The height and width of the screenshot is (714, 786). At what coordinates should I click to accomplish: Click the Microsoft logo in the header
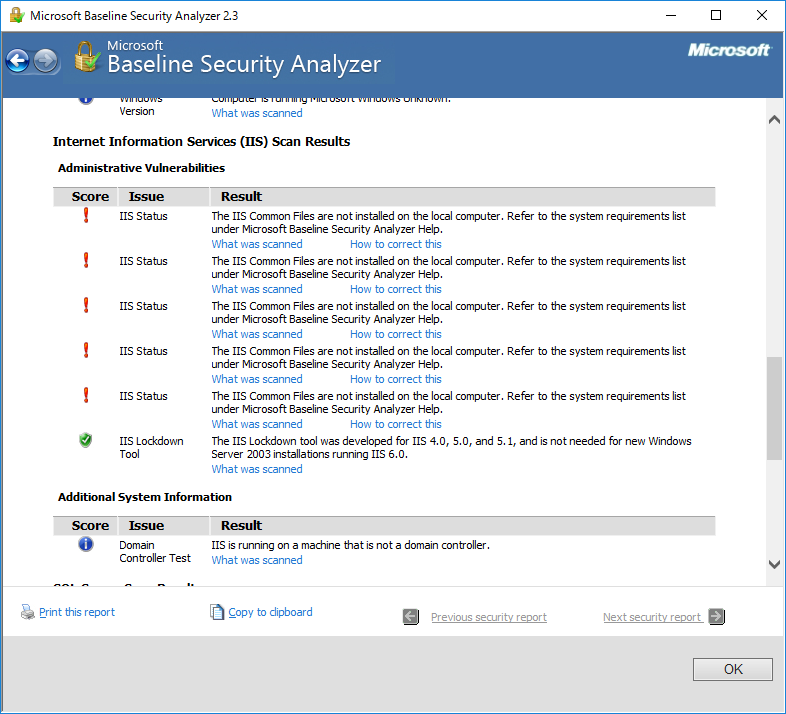(x=729, y=50)
